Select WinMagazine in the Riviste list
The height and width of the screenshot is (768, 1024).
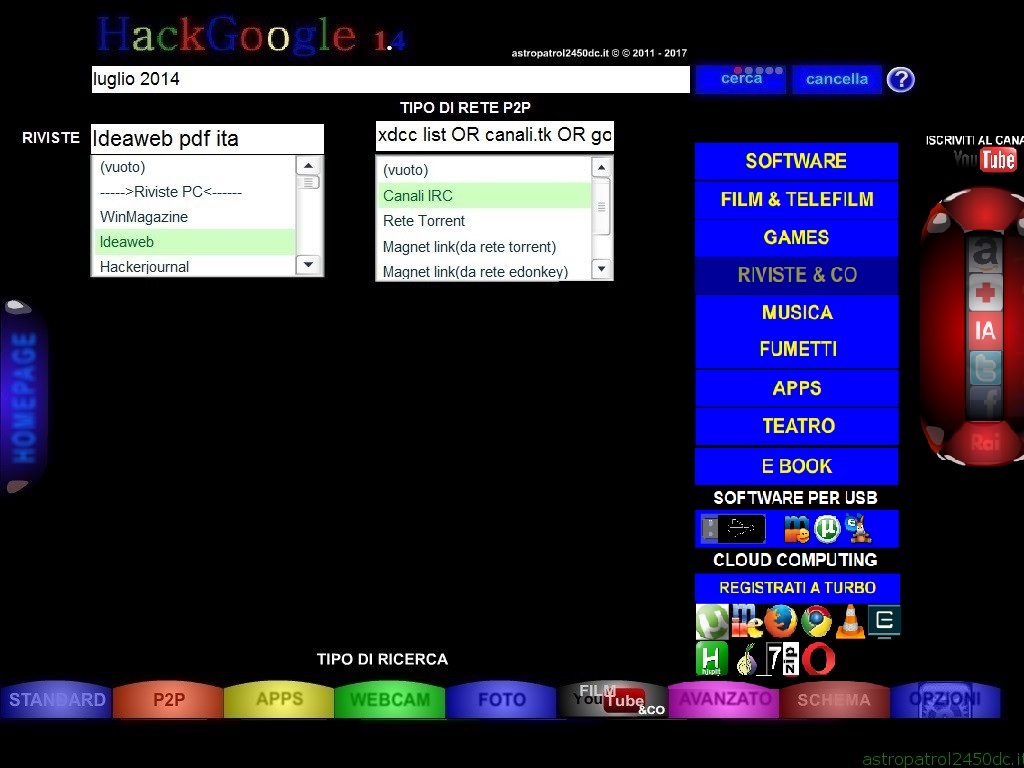(195, 217)
